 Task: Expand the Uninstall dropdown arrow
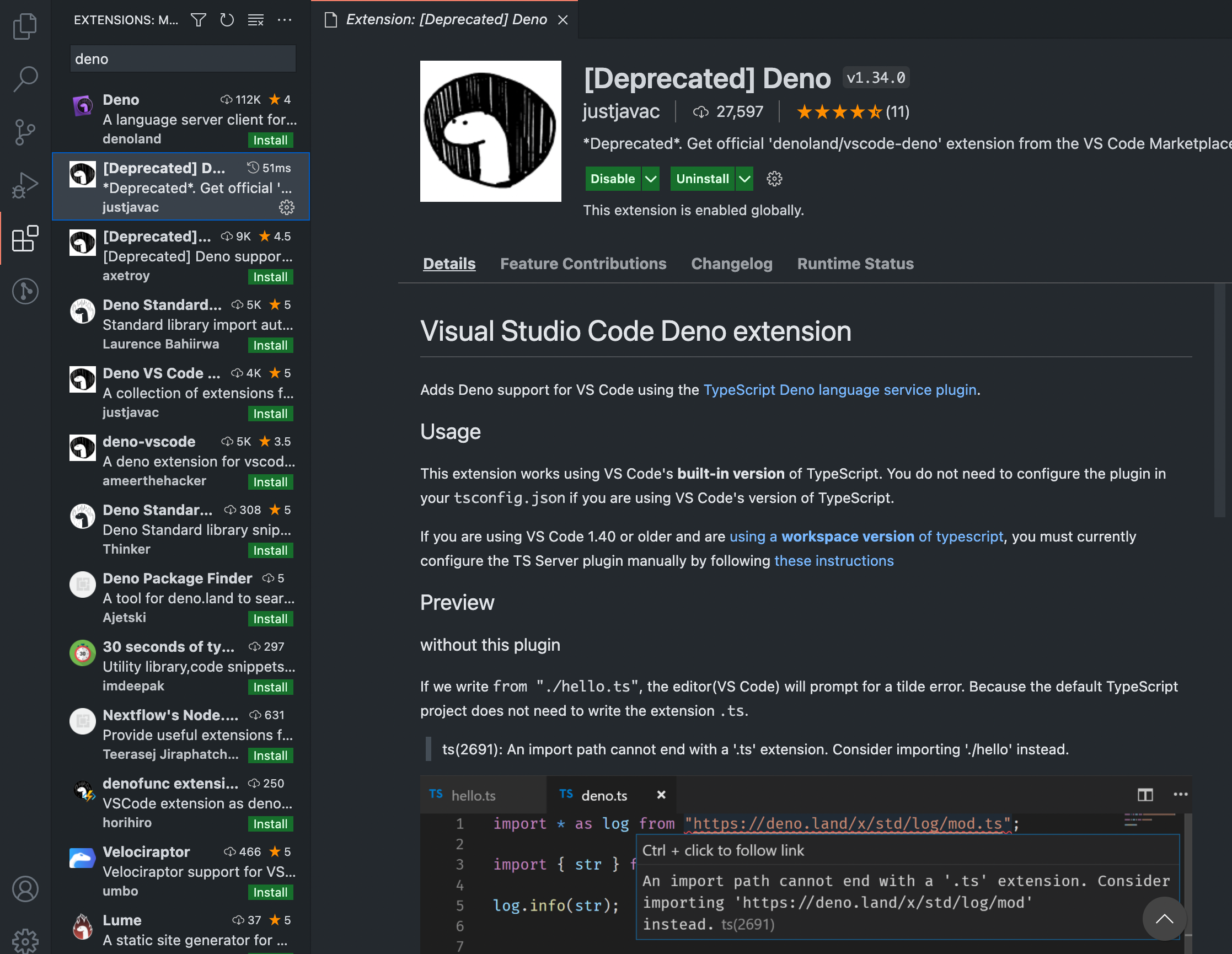(744, 179)
